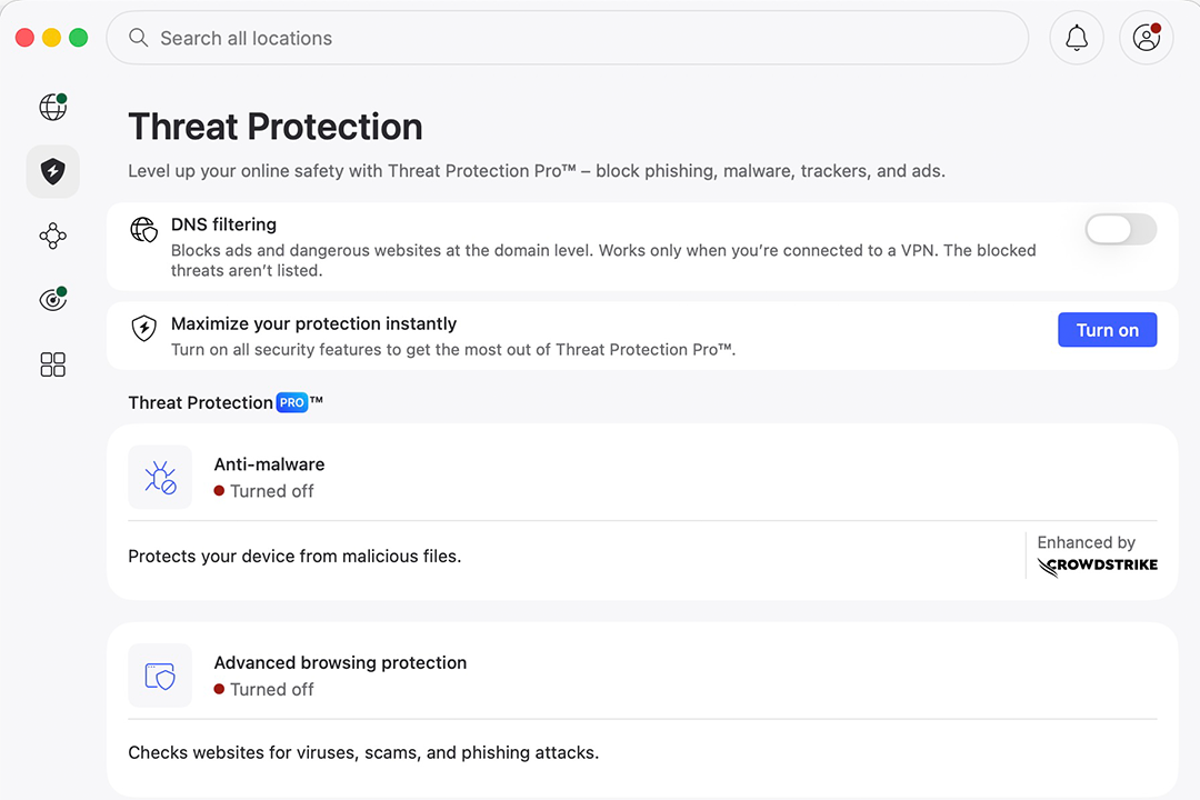This screenshot has width=1200, height=800.
Task: Open the four-squares apps grid sidebar icon
Action: [53, 364]
